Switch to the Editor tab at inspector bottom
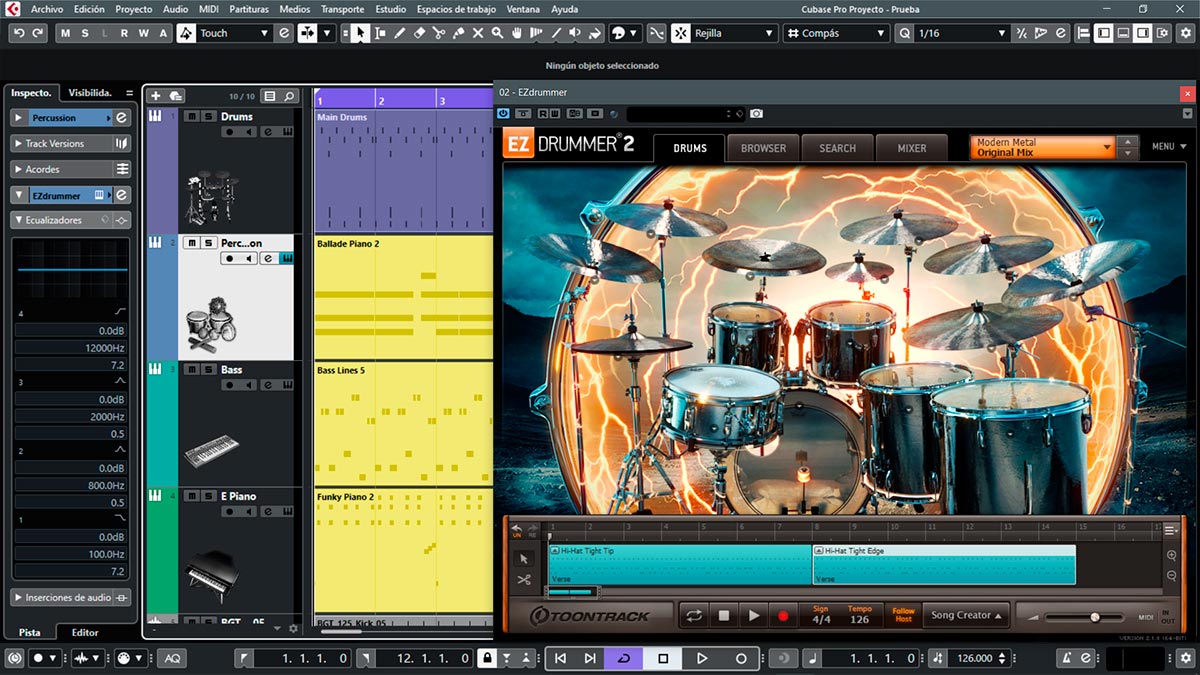 pos(85,632)
